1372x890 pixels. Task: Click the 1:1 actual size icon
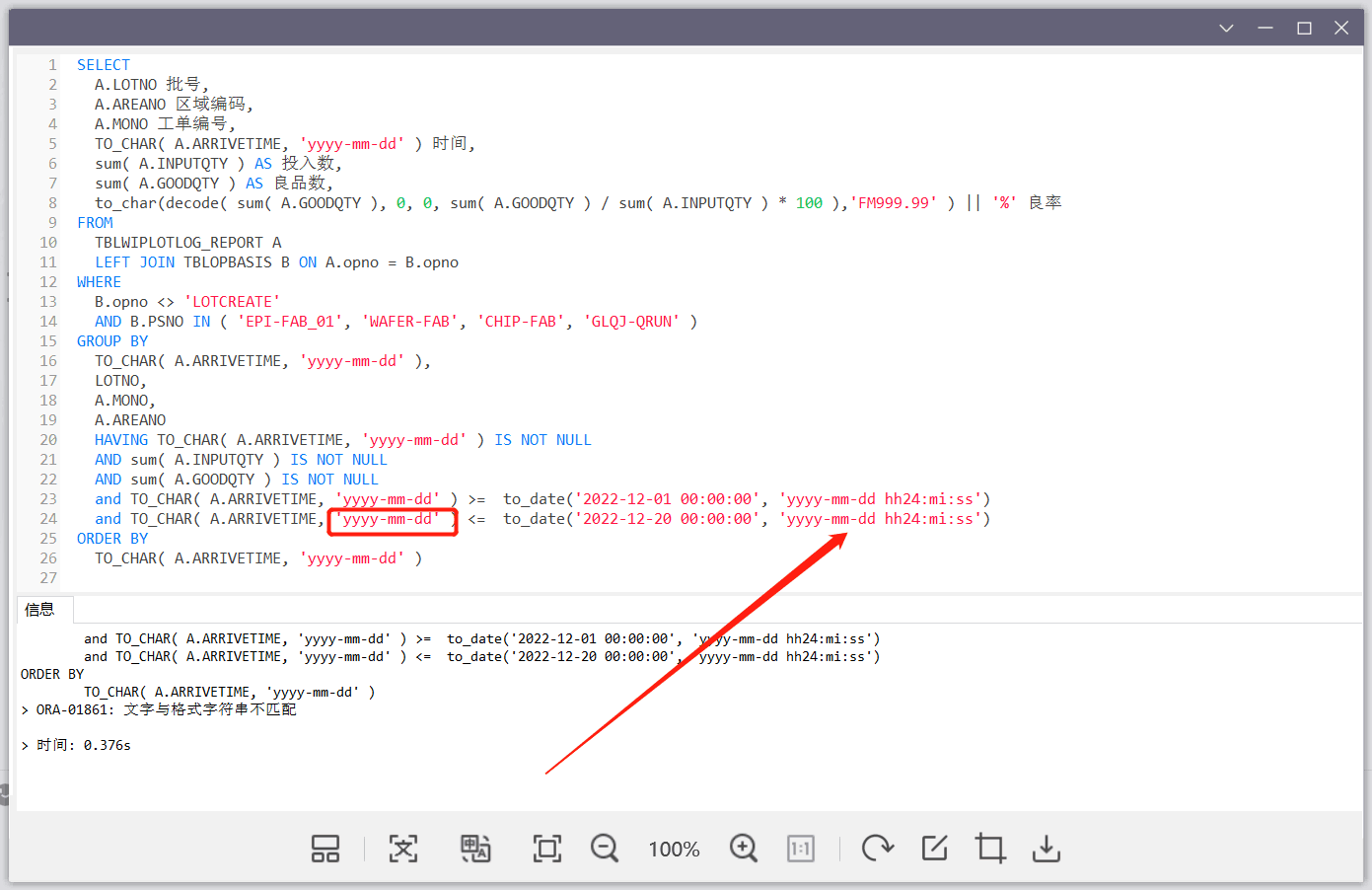[801, 849]
